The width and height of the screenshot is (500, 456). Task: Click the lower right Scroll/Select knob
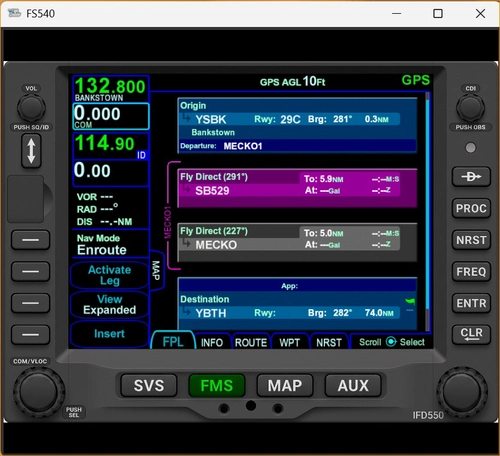[462, 392]
